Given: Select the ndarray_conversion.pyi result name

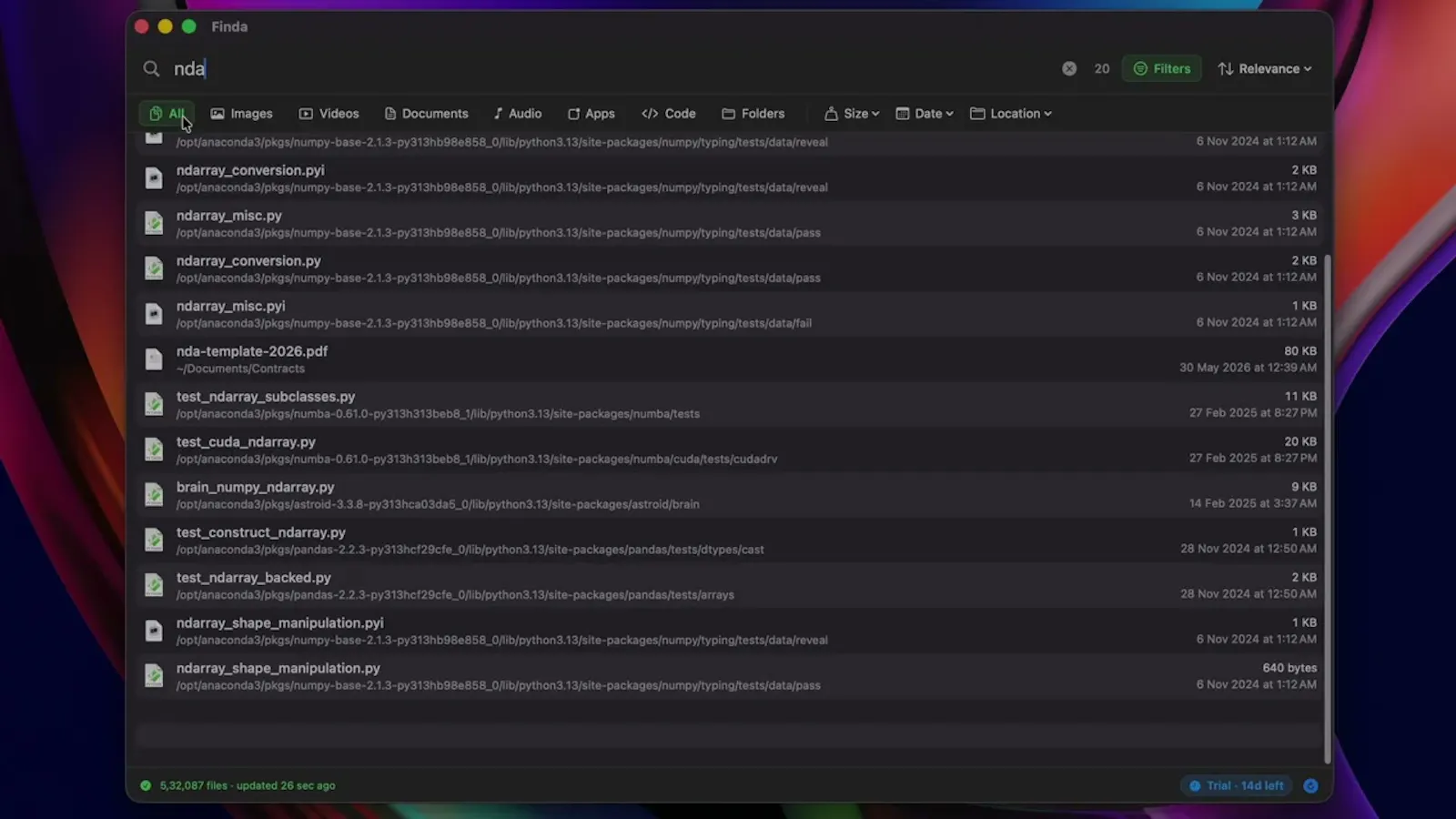Looking at the screenshot, I should point(250,170).
